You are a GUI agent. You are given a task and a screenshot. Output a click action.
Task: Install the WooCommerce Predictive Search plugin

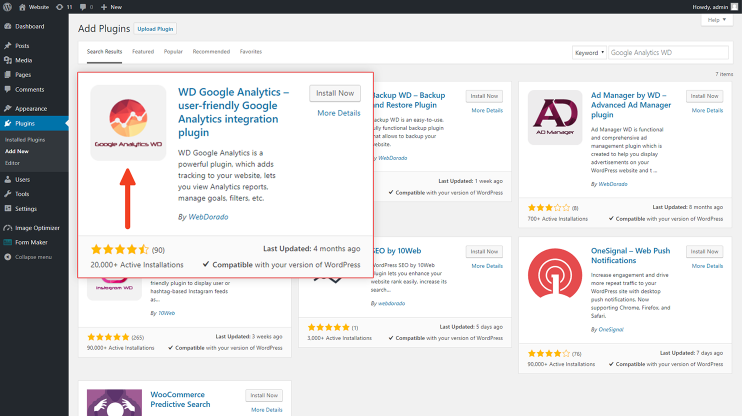tap(264, 395)
